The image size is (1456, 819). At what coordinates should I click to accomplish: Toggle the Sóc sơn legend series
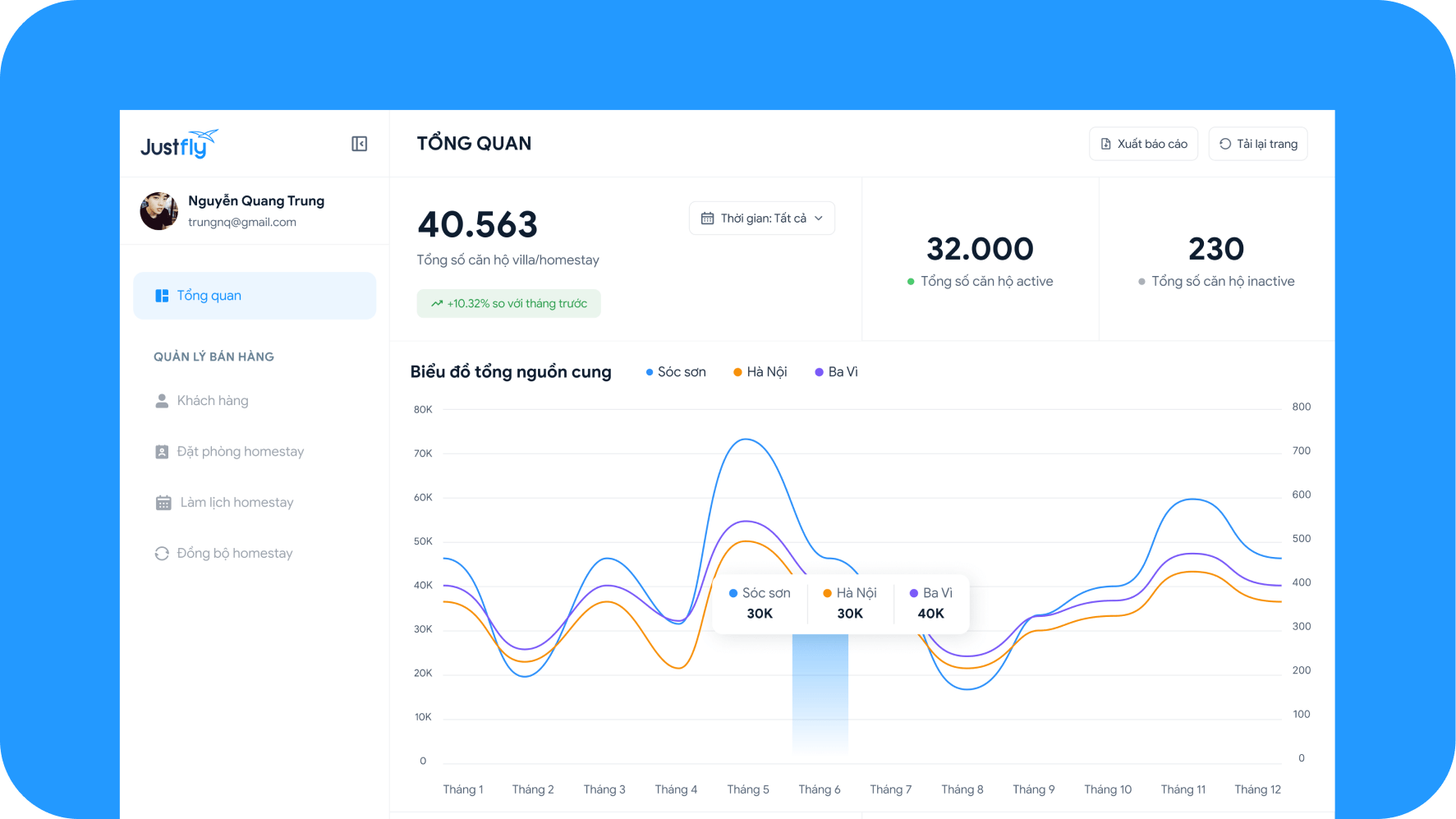(x=676, y=372)
